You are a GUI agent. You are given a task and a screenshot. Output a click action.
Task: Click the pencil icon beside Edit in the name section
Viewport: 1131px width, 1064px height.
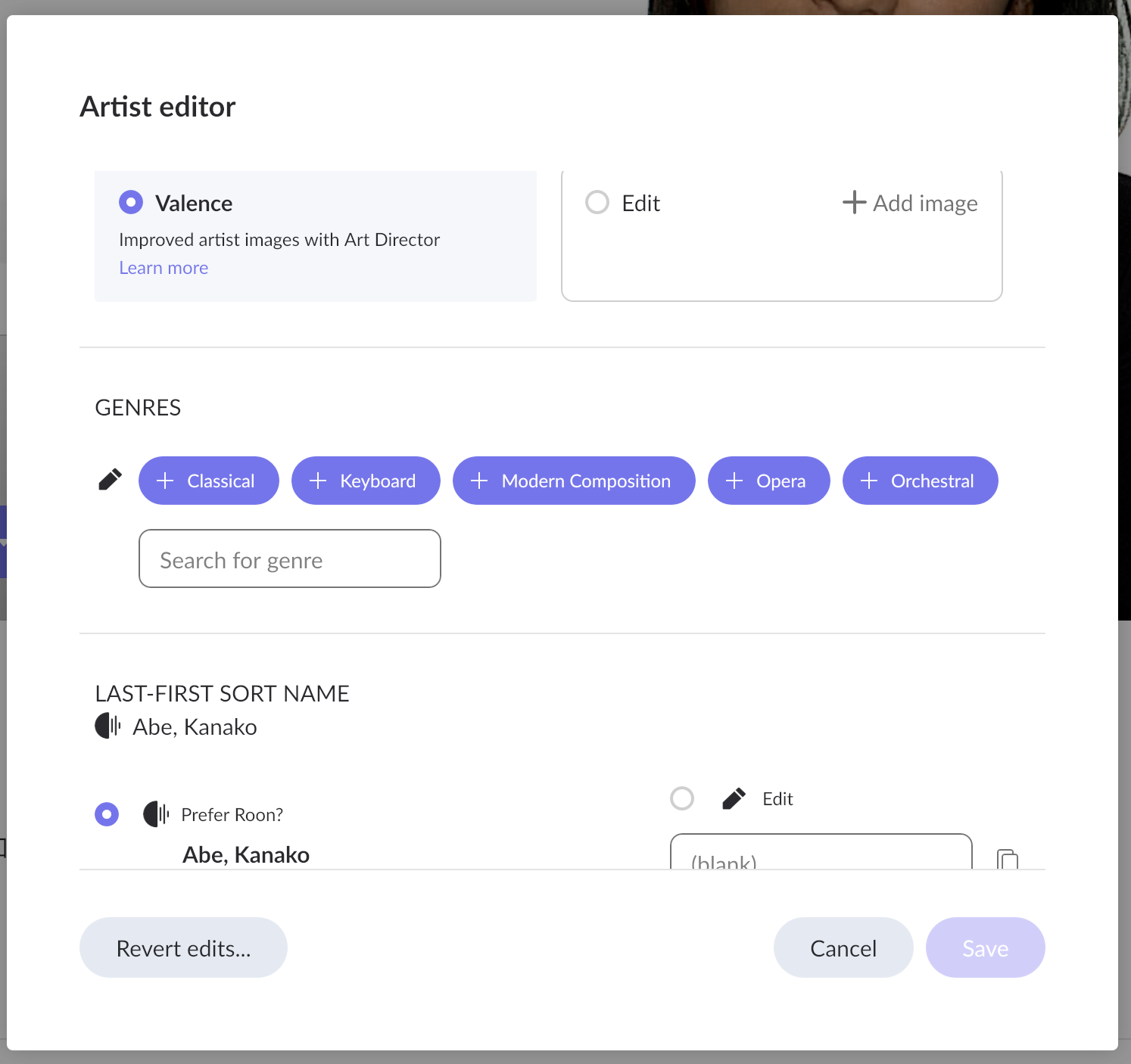733,798
